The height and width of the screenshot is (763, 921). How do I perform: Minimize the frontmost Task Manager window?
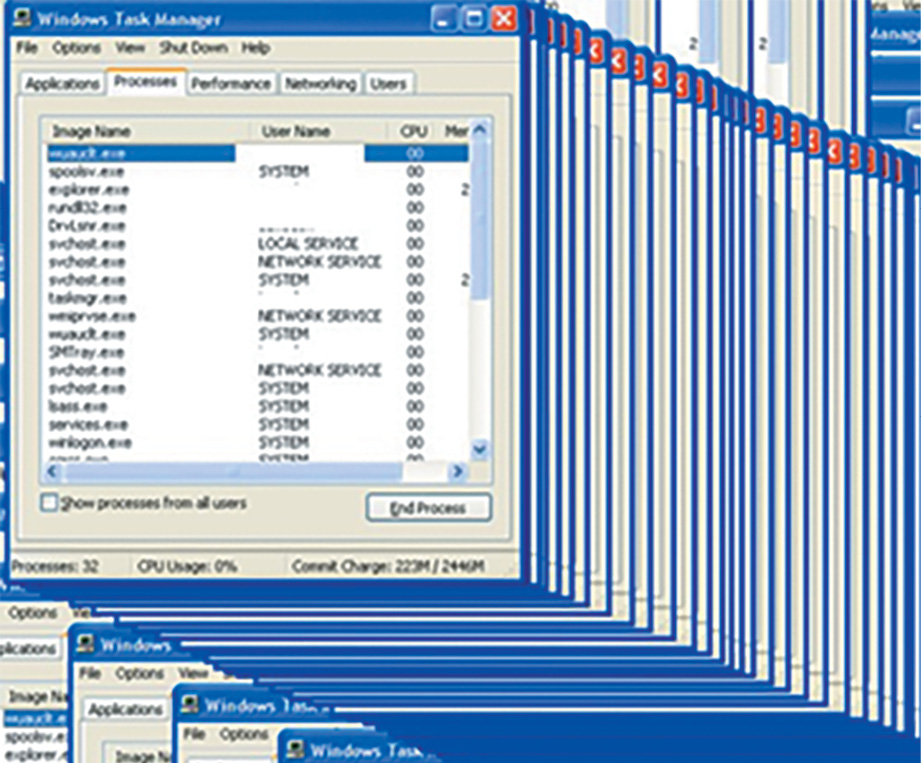[x=446, y=18]
